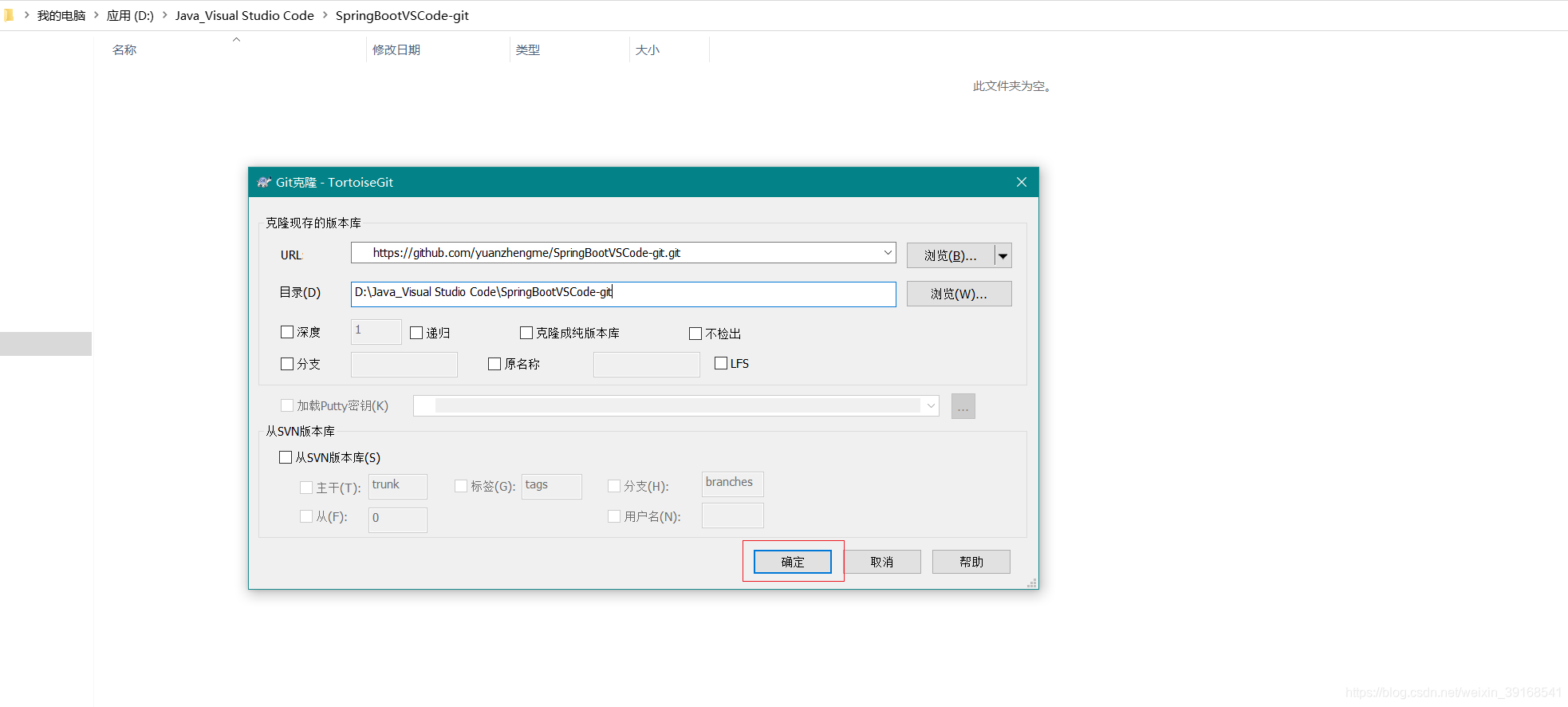The width and height of the screenshot is (1568, 707).
Task: Sort by 类型 column header
Action: tap(528, 49)
